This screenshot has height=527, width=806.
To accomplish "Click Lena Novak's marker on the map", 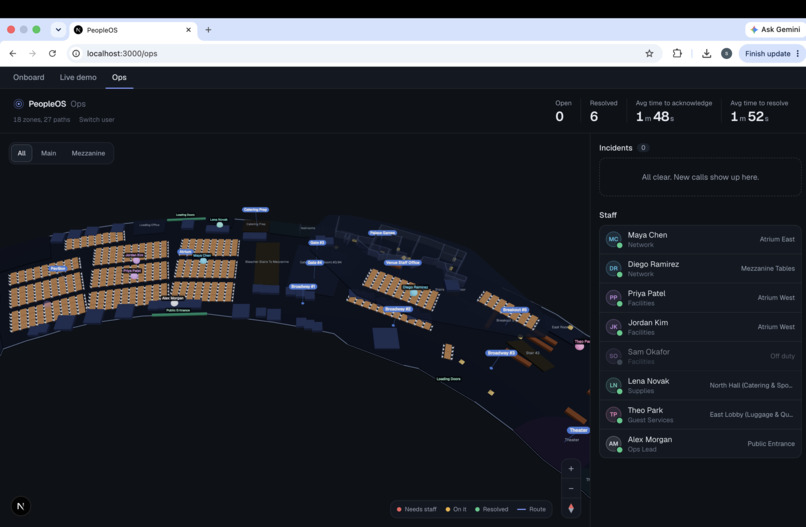I will coord(219,225).
